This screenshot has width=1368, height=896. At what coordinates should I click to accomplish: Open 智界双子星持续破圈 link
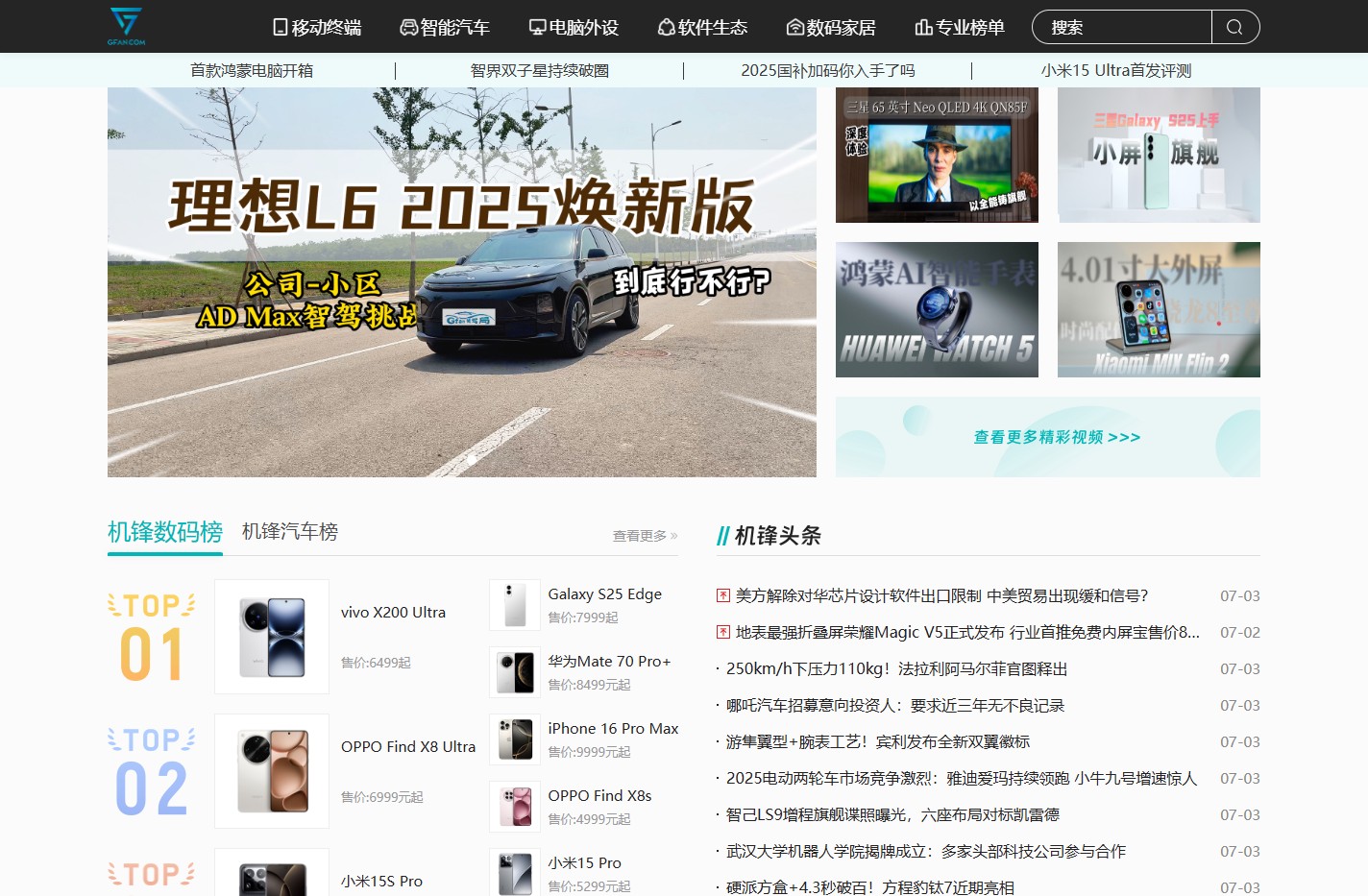point(540,70)
